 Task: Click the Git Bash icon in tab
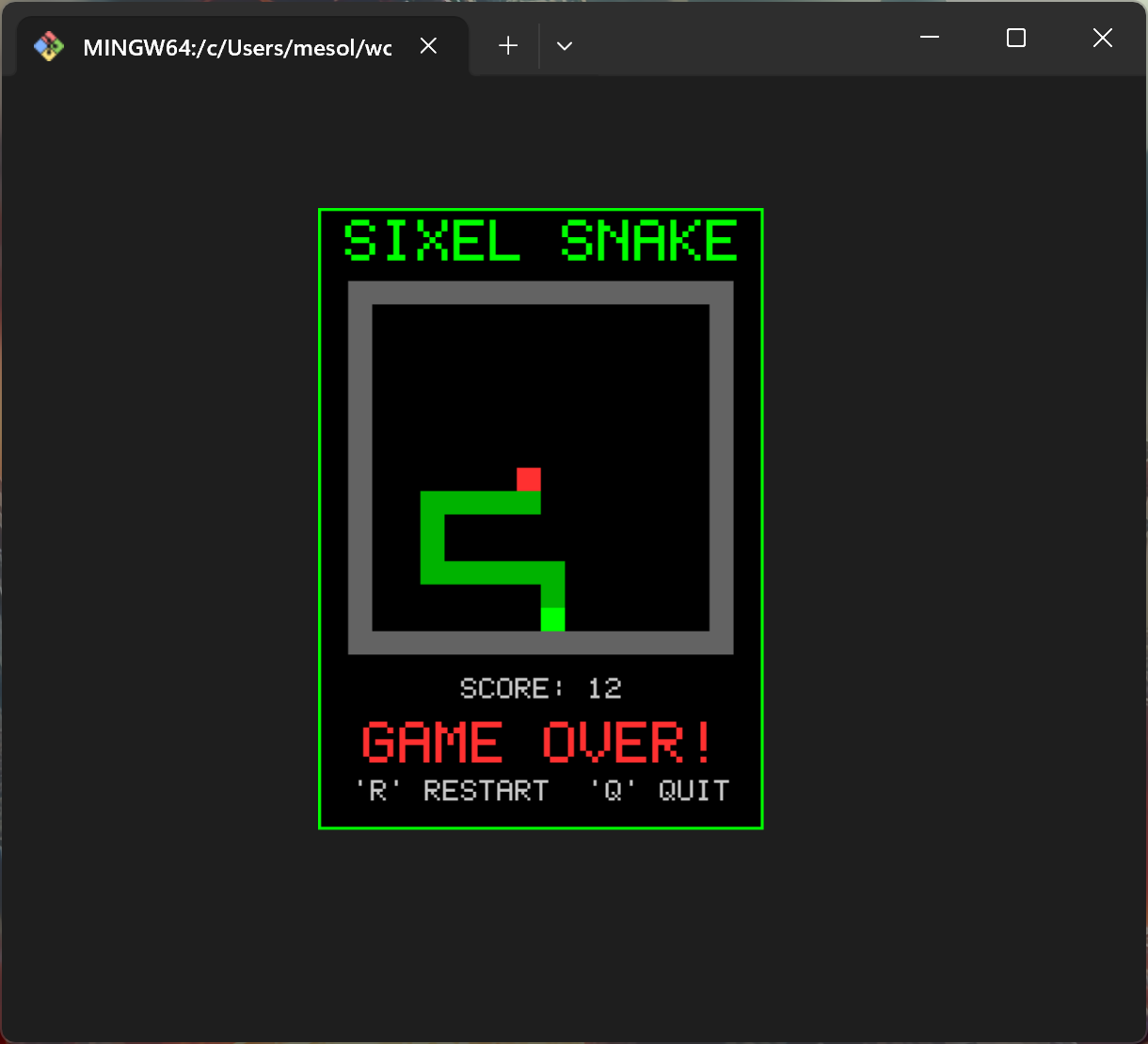pos(49,46)
